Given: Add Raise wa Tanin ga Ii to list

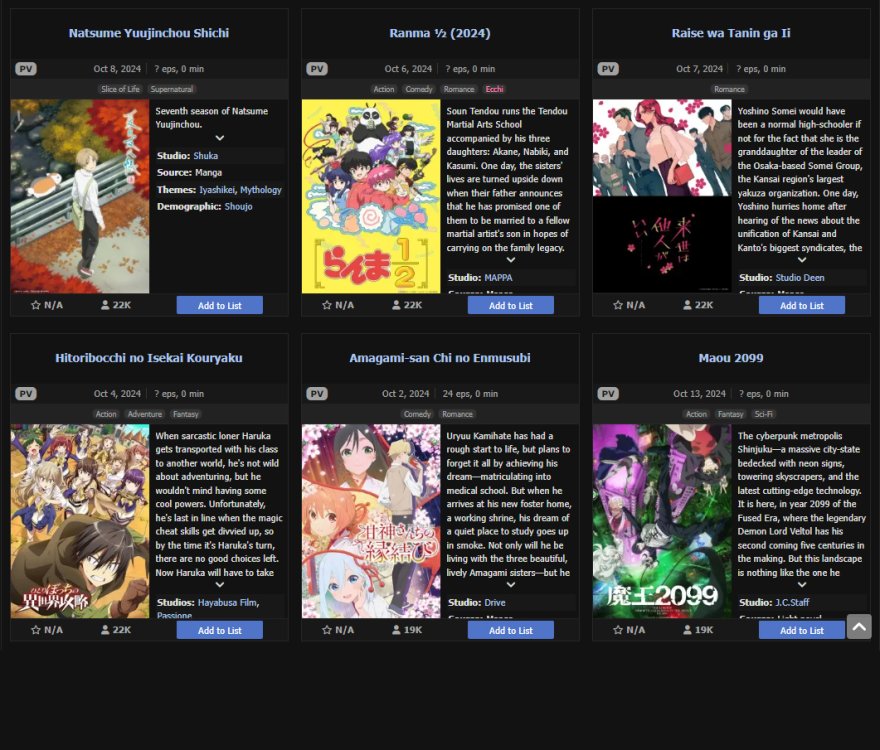Looking at the screenshot, I should pos(801,305).
